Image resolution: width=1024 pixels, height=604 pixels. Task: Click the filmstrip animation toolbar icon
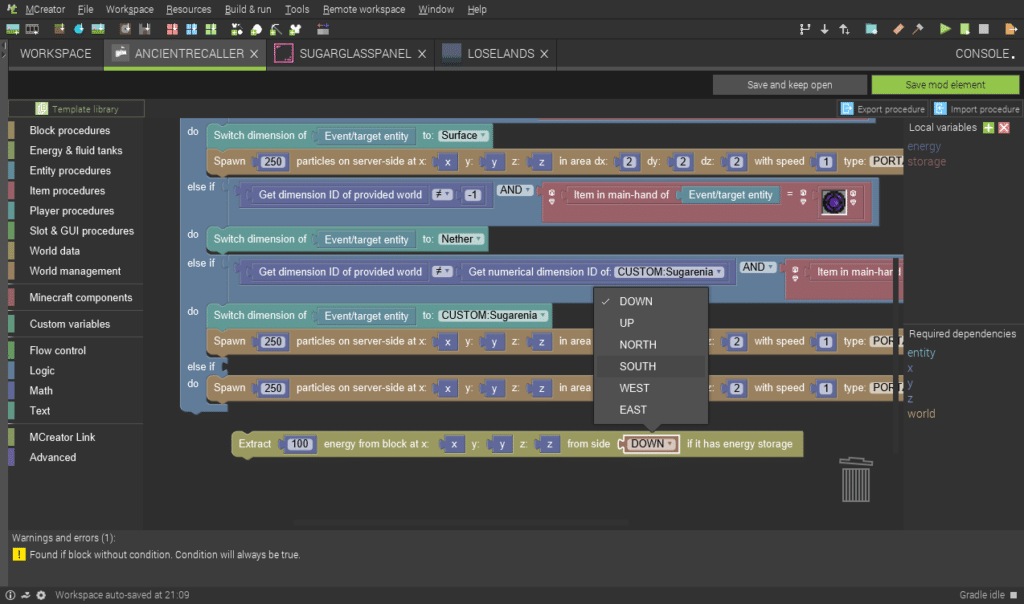(32, 29)
